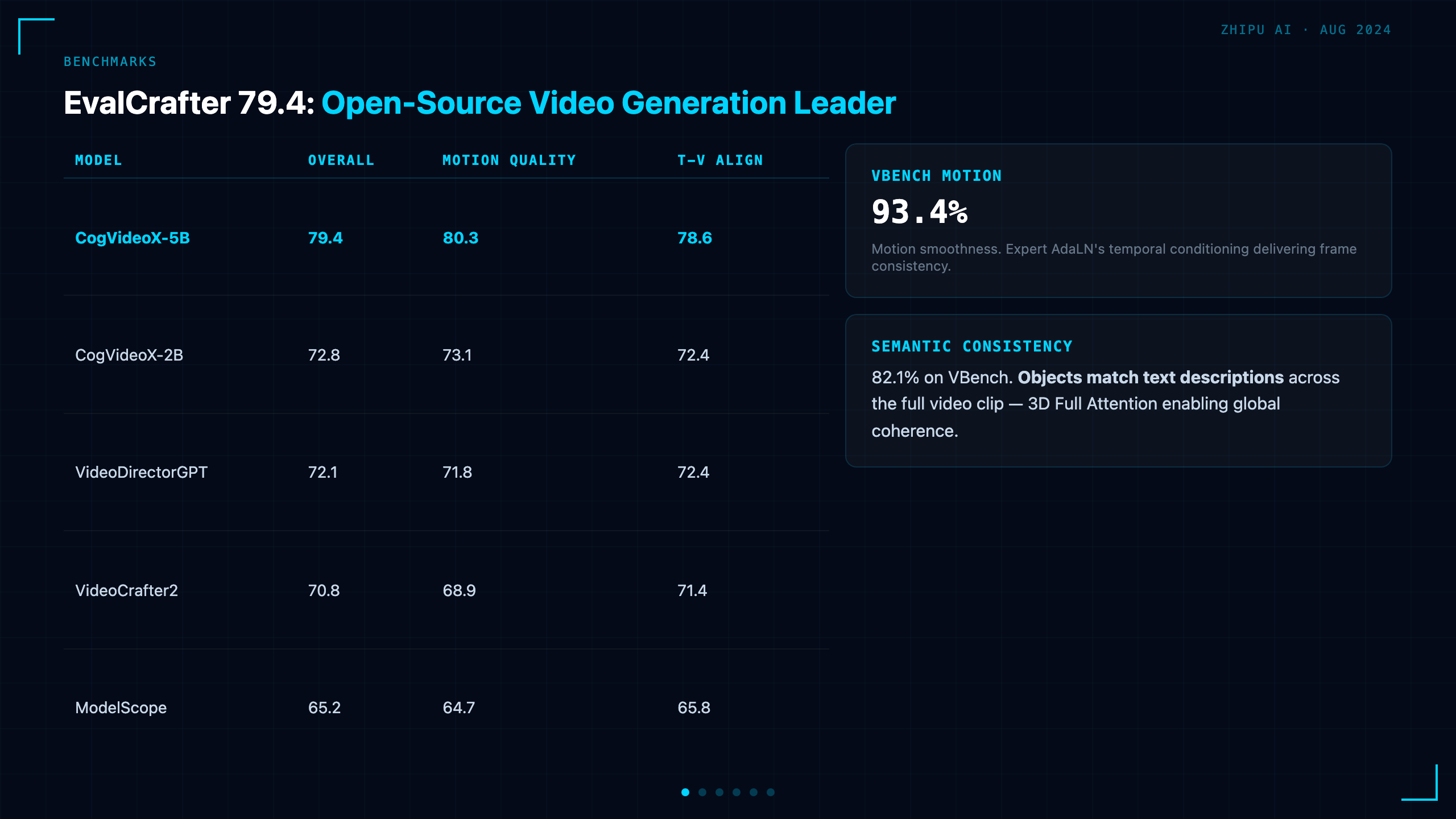Open the fourth slide indicator dot
Image resolution: width=1456 pixels, height=819 pixels.
pos(737,792)
